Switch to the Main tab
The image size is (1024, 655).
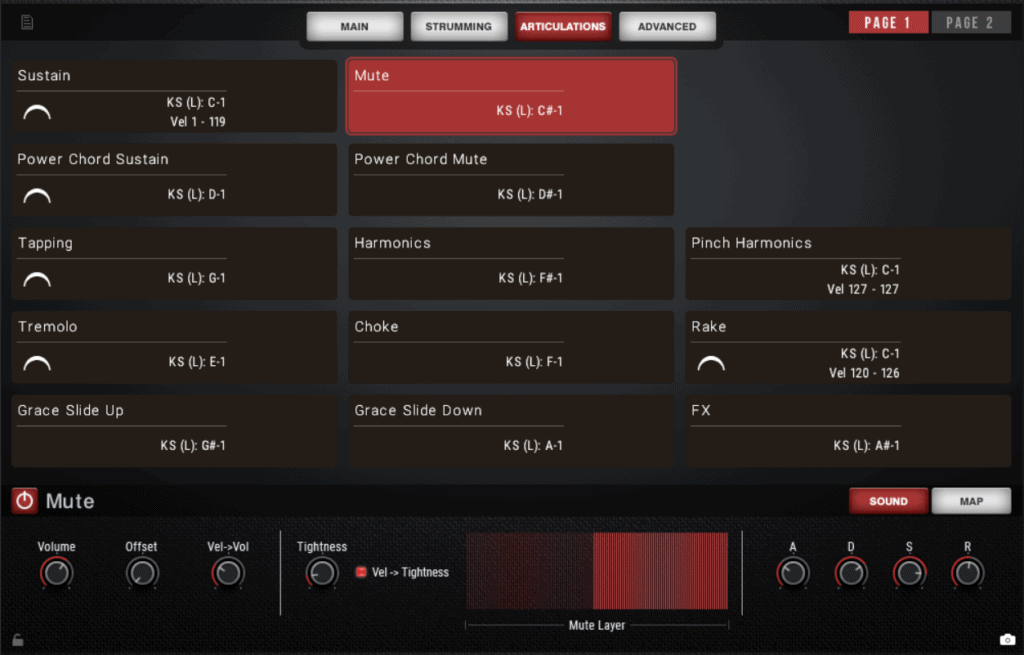[x=354, y=27]
